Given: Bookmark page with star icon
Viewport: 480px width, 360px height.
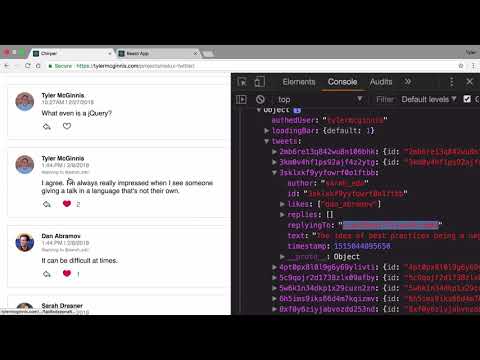Looking at the screenshot, I should [461, 66].
